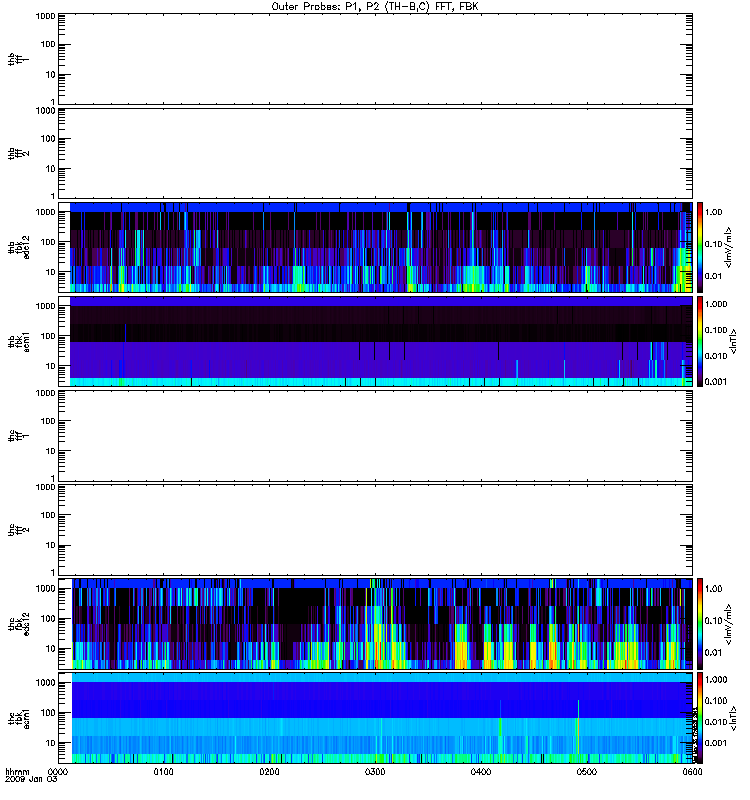
Task: Click the 1.000 label on thb scm1 color bar
Action: pos(716,304)
